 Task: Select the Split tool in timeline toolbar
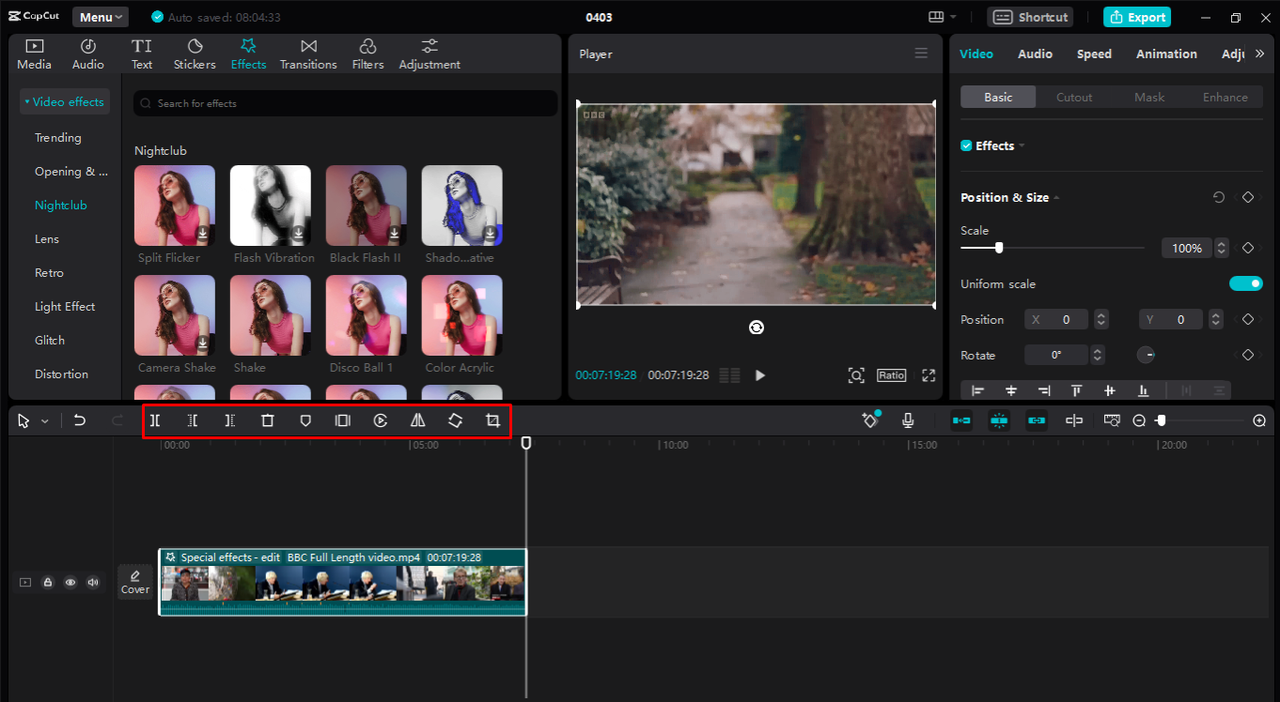click(x=155, y=421)
